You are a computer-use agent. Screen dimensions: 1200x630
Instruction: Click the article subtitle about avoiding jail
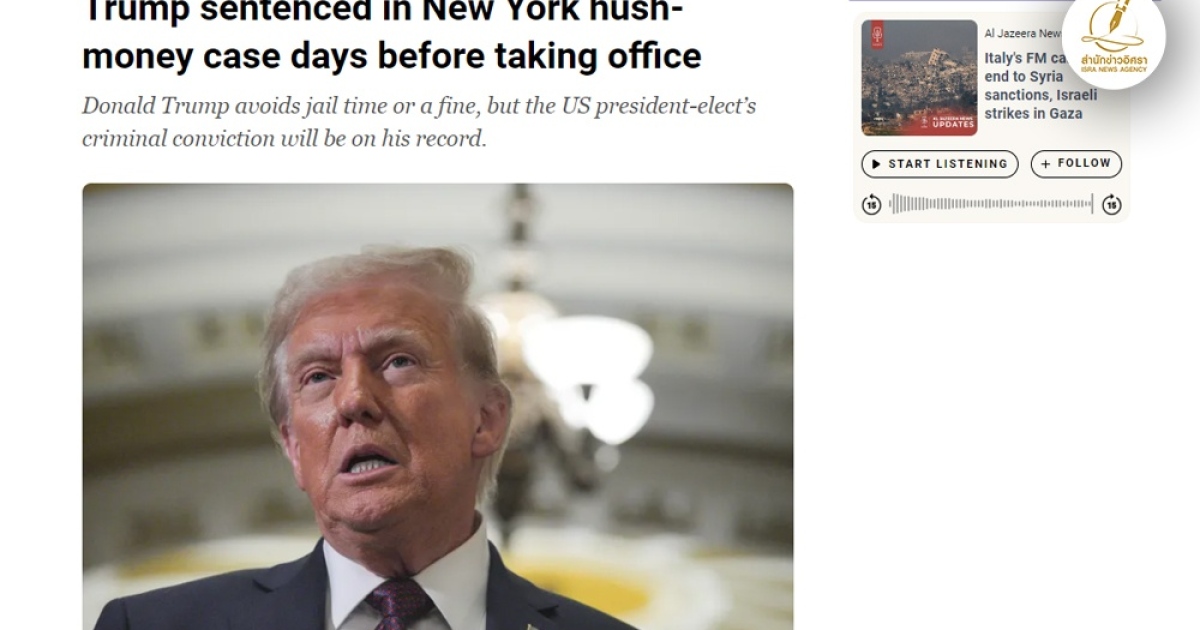[x=419, y=122]
